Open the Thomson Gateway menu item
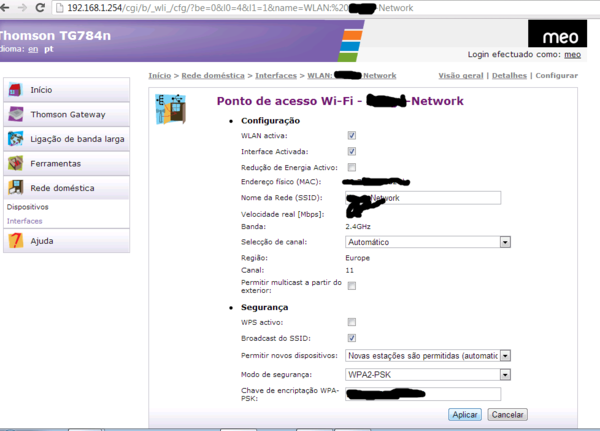The height and width of the screenshot is (431, 600). pos(67,114)
